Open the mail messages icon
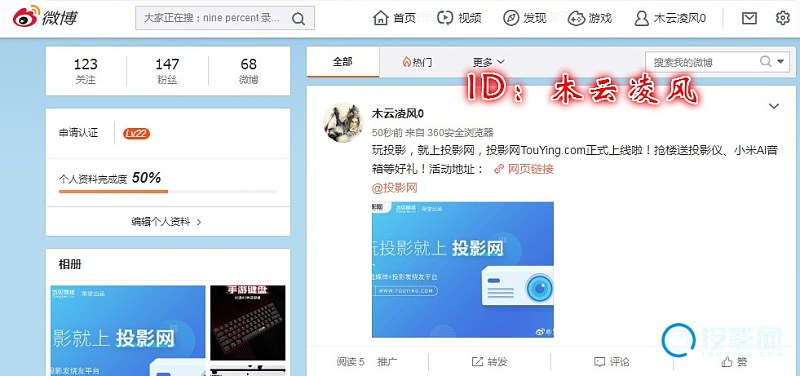This screenshot has height=376, width=800. (749, 18)
